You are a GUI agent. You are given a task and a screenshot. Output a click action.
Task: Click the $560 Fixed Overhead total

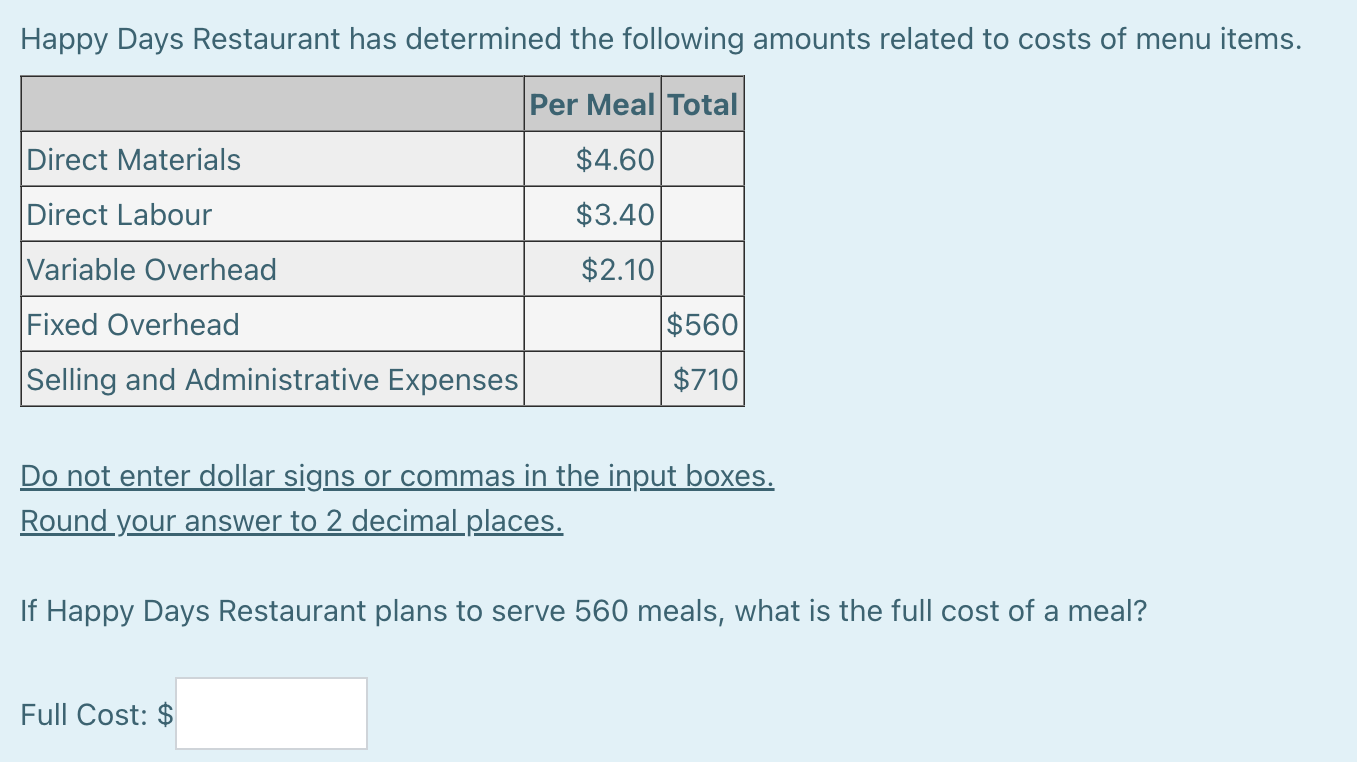(x=702, y=324)
